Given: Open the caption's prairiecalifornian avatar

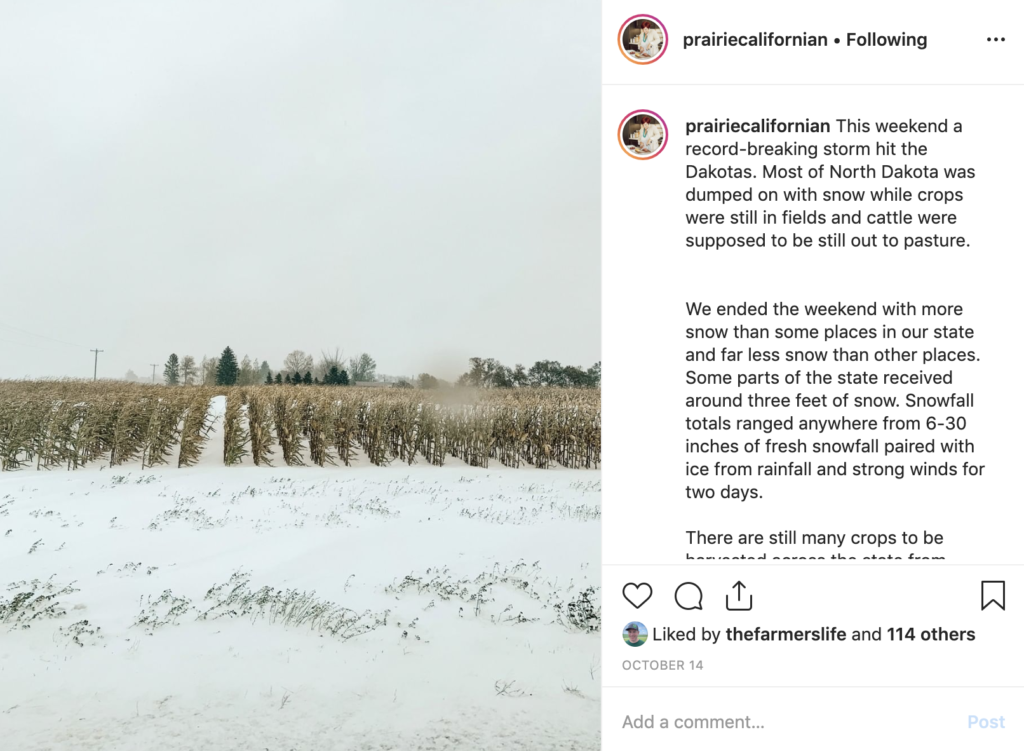Looking at the screenshot, I should pos(643,135).
